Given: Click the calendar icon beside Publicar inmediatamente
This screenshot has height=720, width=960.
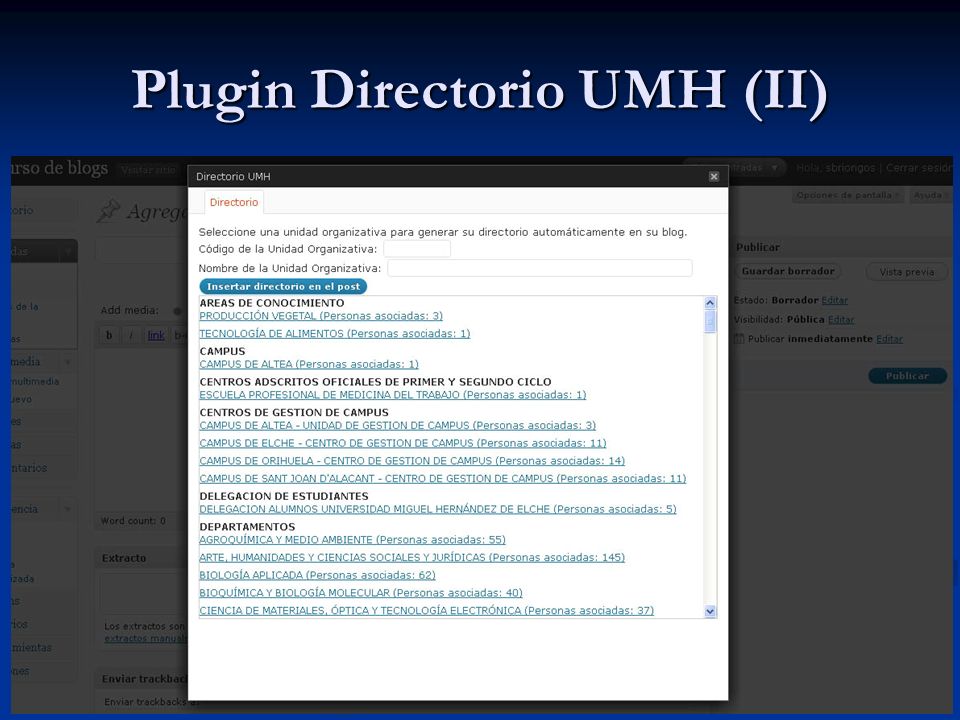Looking at the screenshot, I should pos(739,339).
